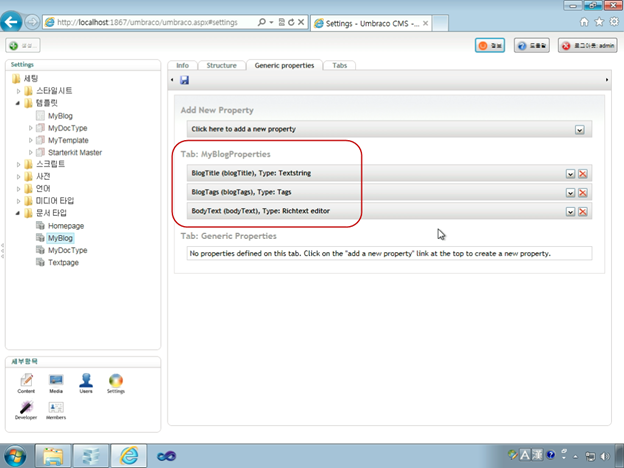Open the MyBlog template under 템플릿
This screenshot has height=468, width=624.
click(x=60, y=116)
